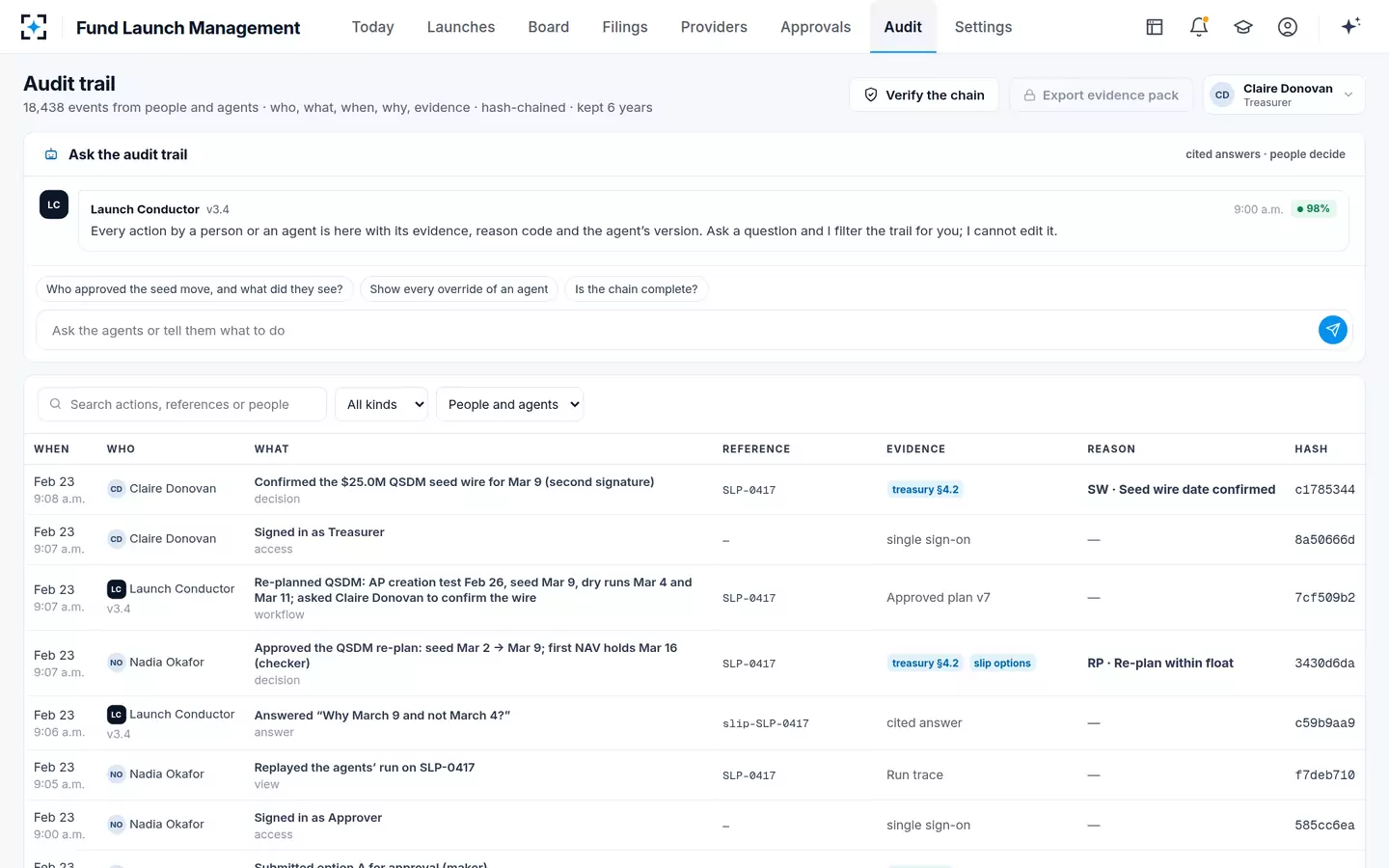This screenshot has width=1389, height=868.
Task: Click 'Approved plan v7' evidence text
Action: point(939,598)
